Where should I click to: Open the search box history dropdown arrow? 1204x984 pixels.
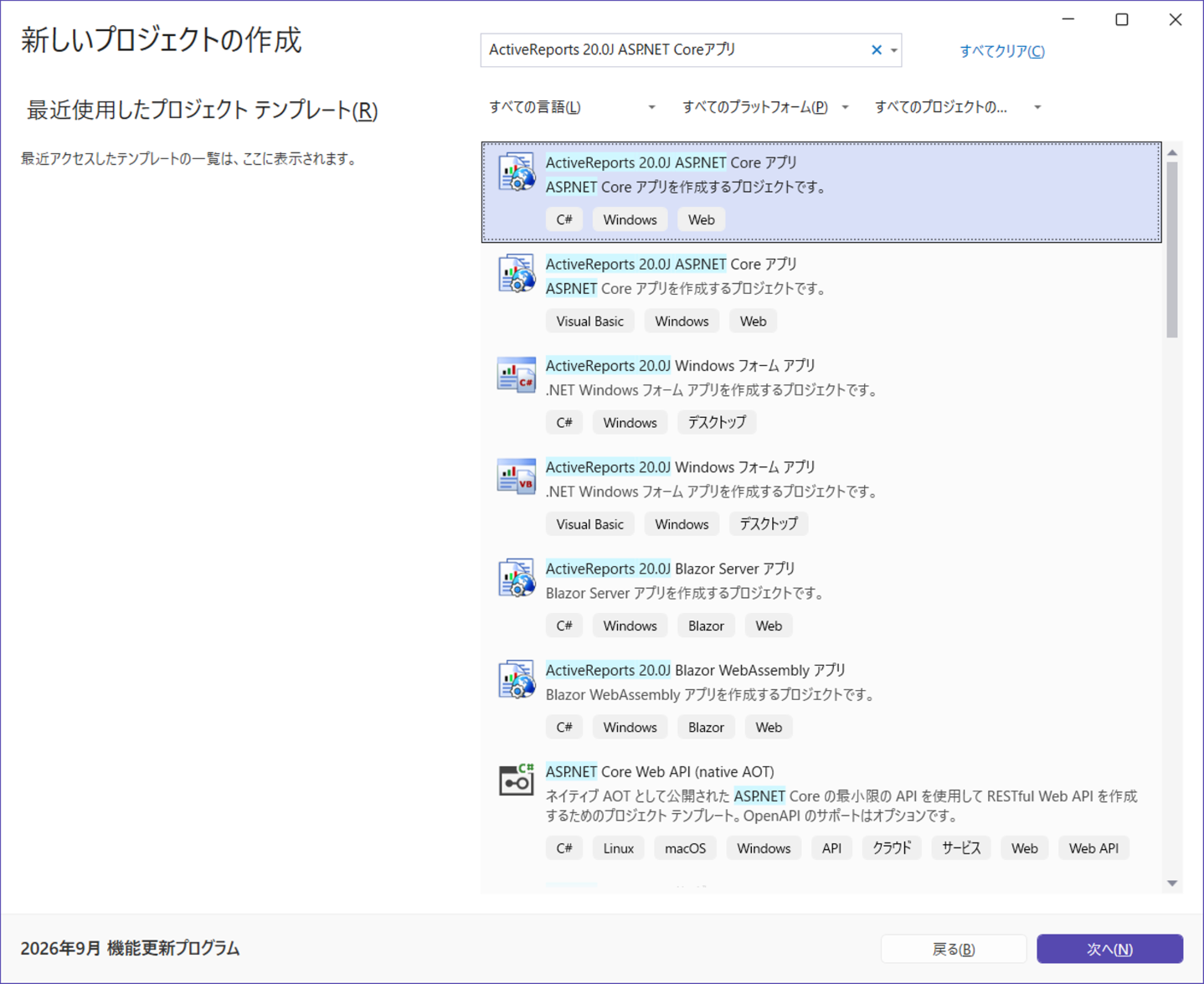[x=894, y=50]
